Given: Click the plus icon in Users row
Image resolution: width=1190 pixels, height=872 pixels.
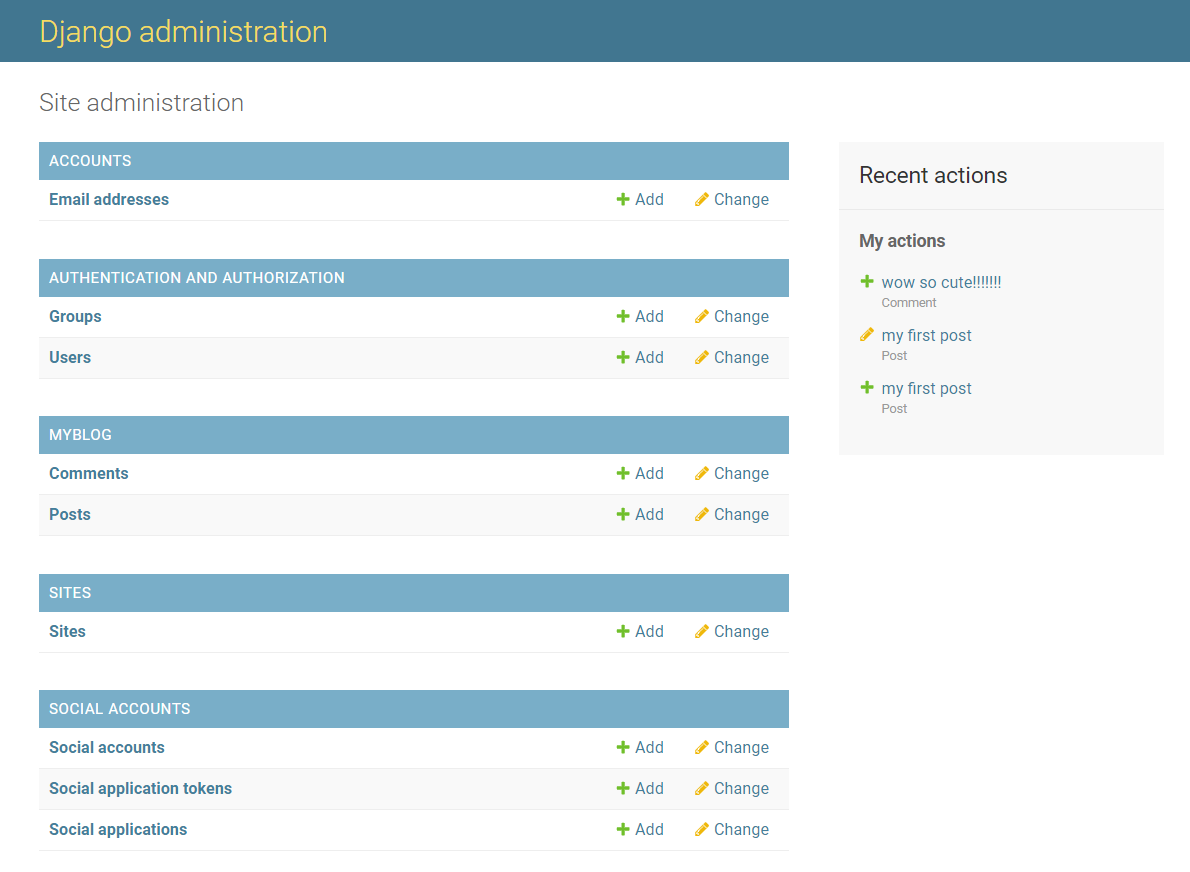Looking at the screenshot, I should tap(623, 357).
